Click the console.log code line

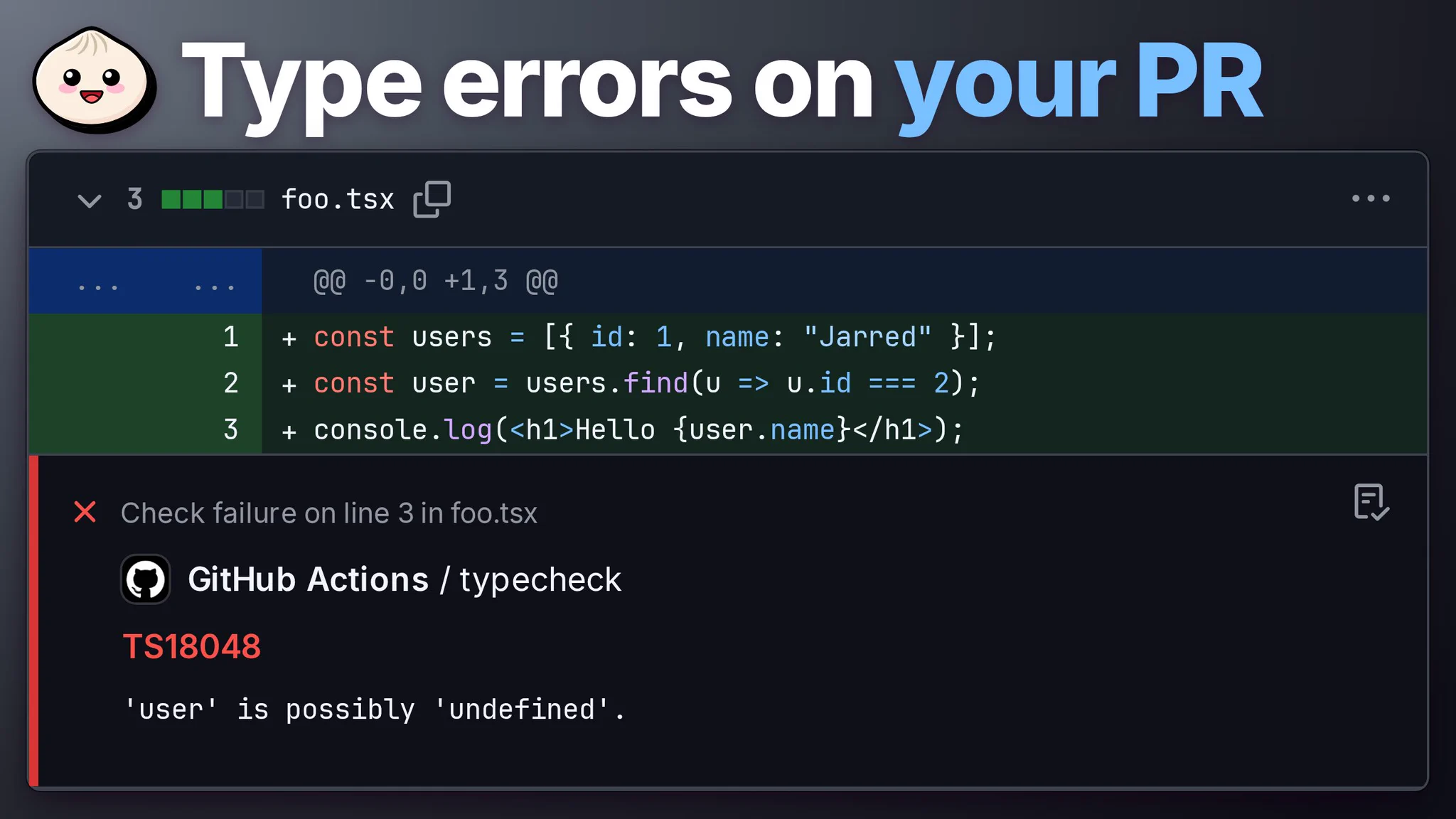pyautogui.click(x=638, y=429)
